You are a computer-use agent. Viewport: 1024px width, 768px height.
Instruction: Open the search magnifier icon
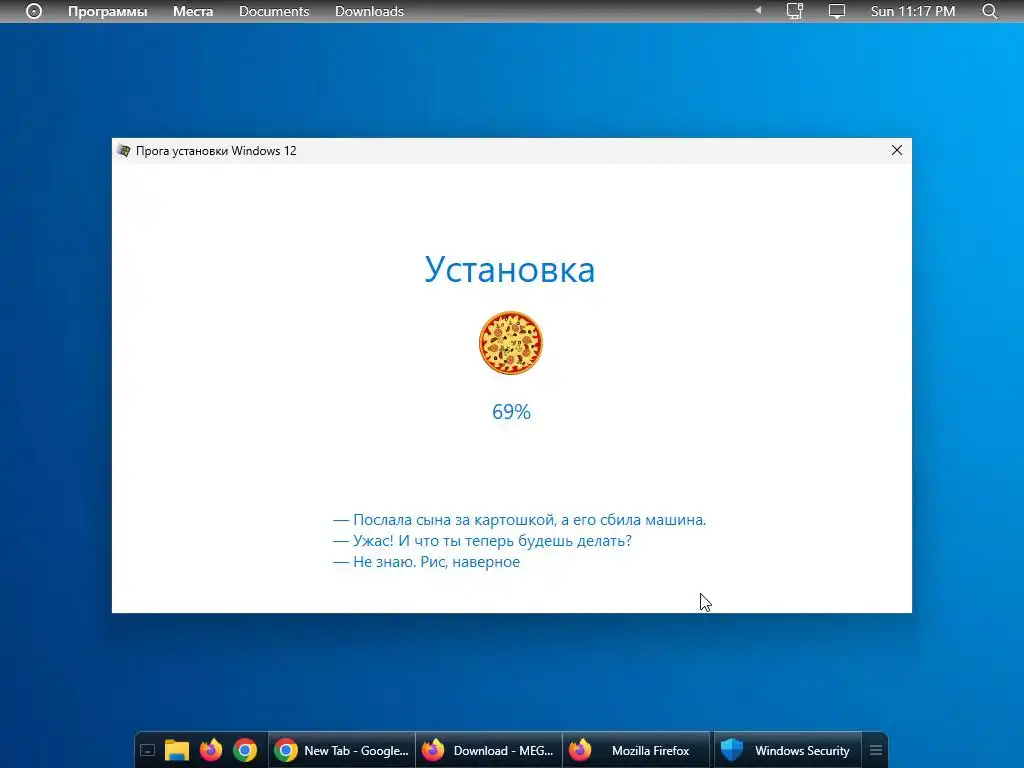click(x=989, y=11)
